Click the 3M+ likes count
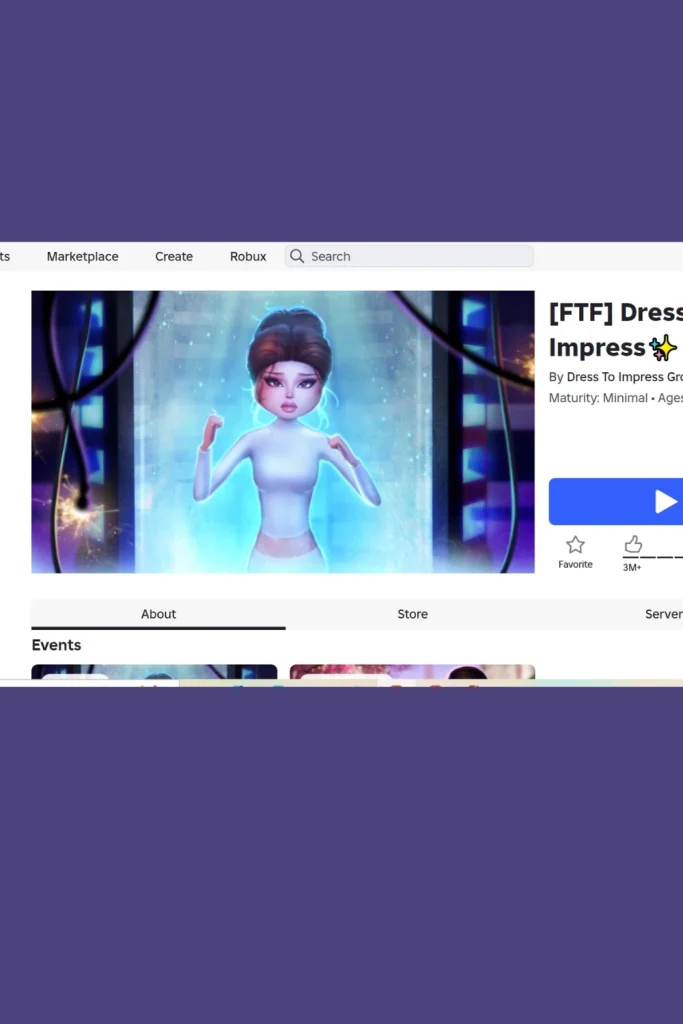 [631, 568]
